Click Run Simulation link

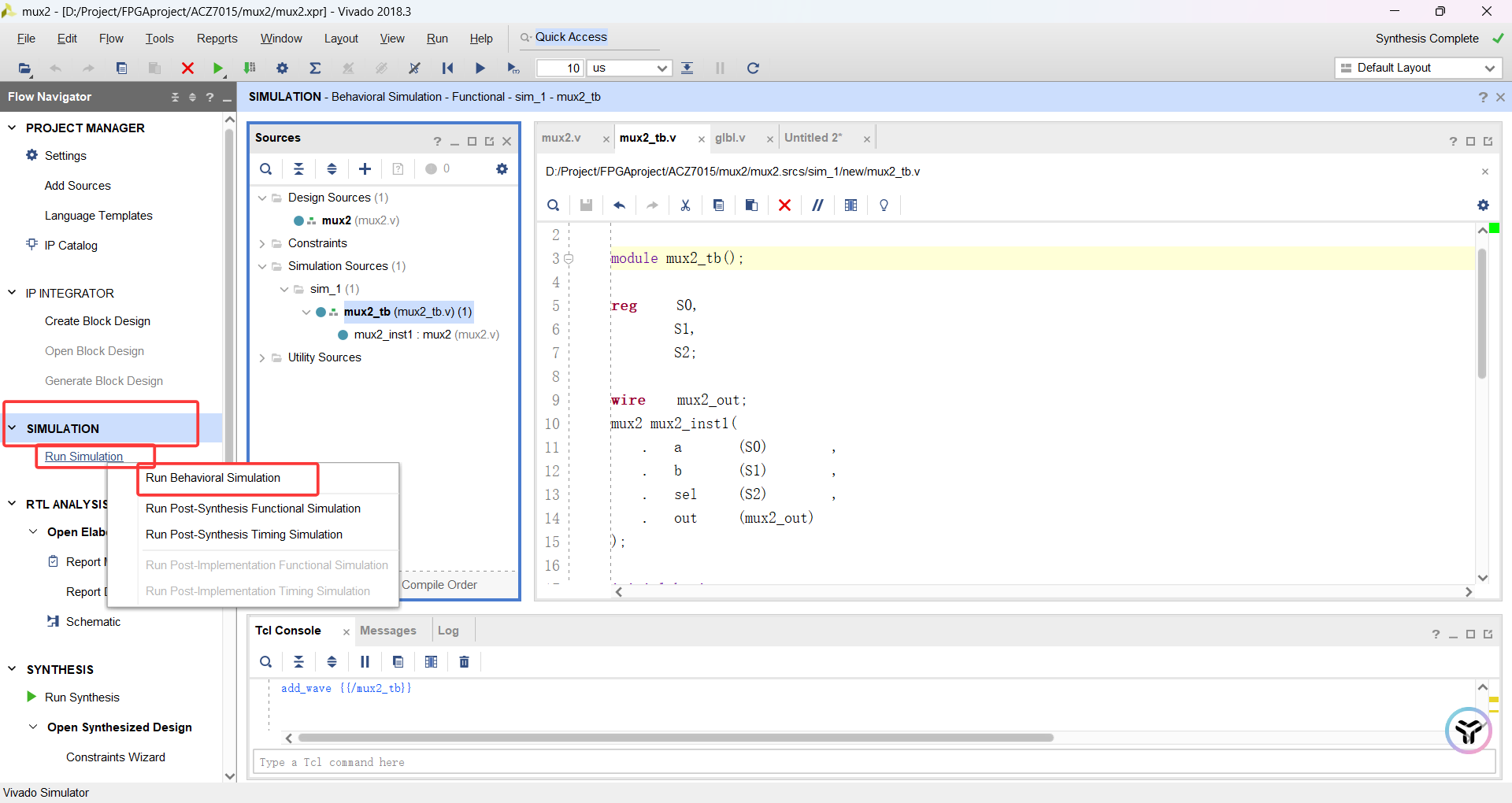pyautogui.click(x=83, y=457)
